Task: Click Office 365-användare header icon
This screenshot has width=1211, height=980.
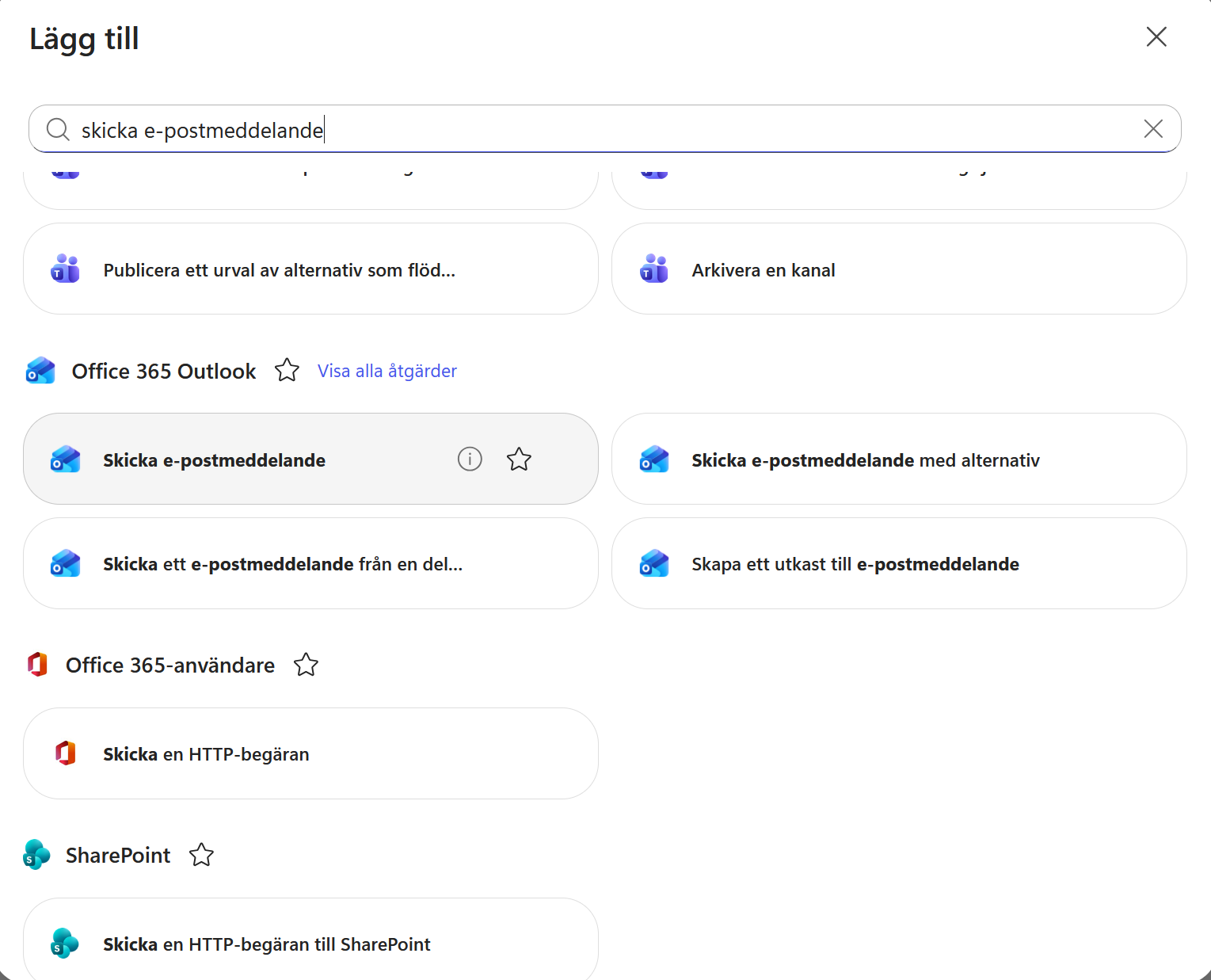Action: coord(37,664)
